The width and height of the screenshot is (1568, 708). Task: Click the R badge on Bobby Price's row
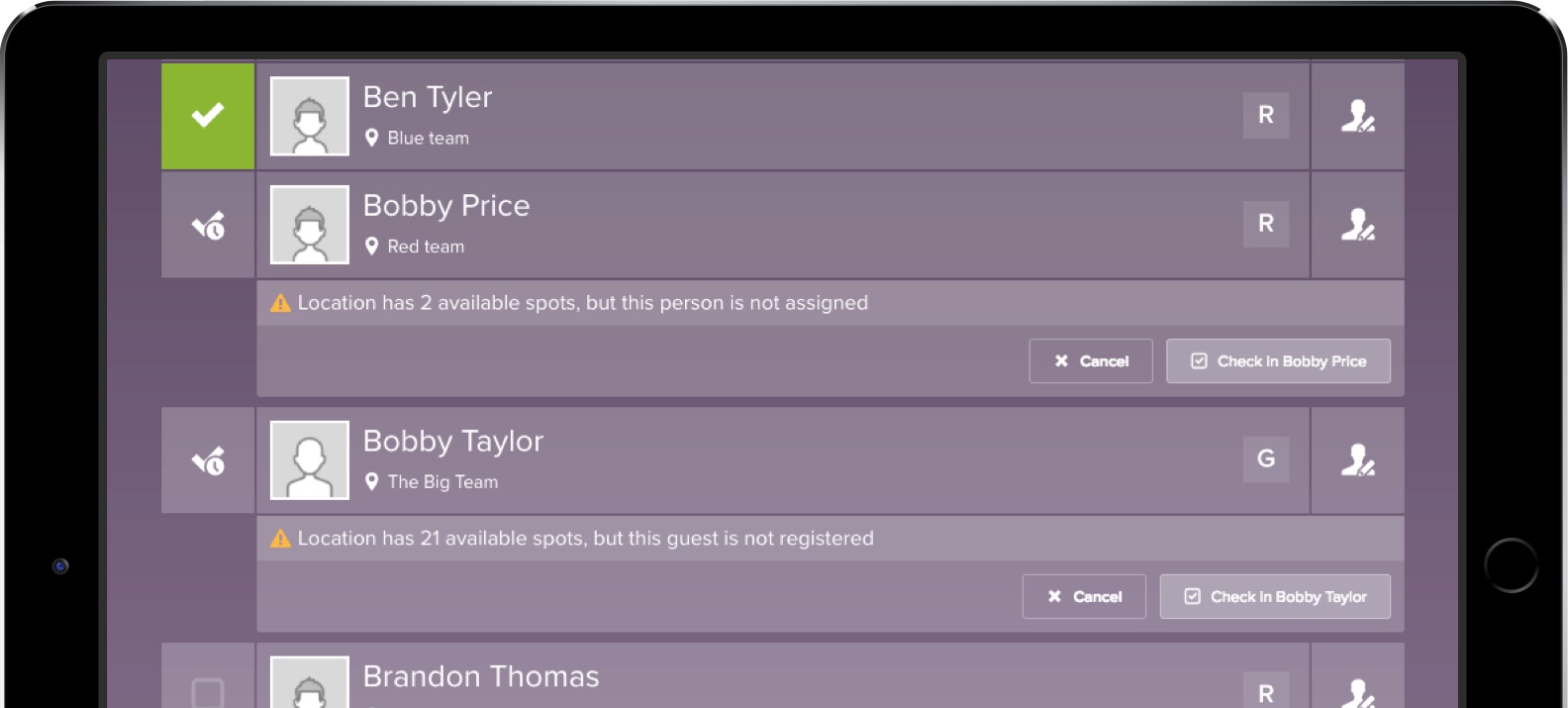point(1265,224)
